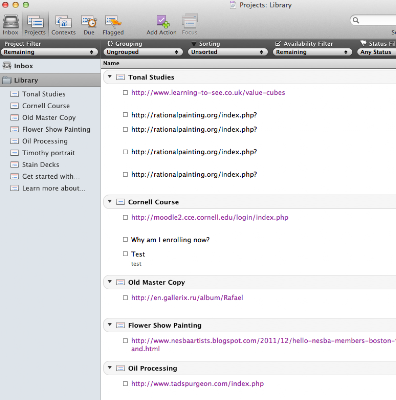396x400 pixels.
Task: Open the Inbox toolbar icon
Action: click(x=10, y=25)
